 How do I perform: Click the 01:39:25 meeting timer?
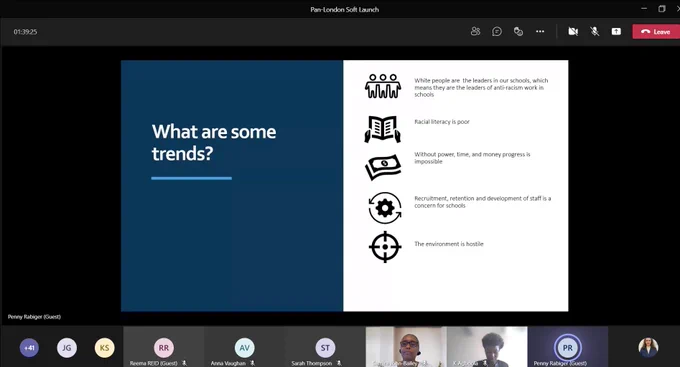pyautogui.click(x=25, y=32)
